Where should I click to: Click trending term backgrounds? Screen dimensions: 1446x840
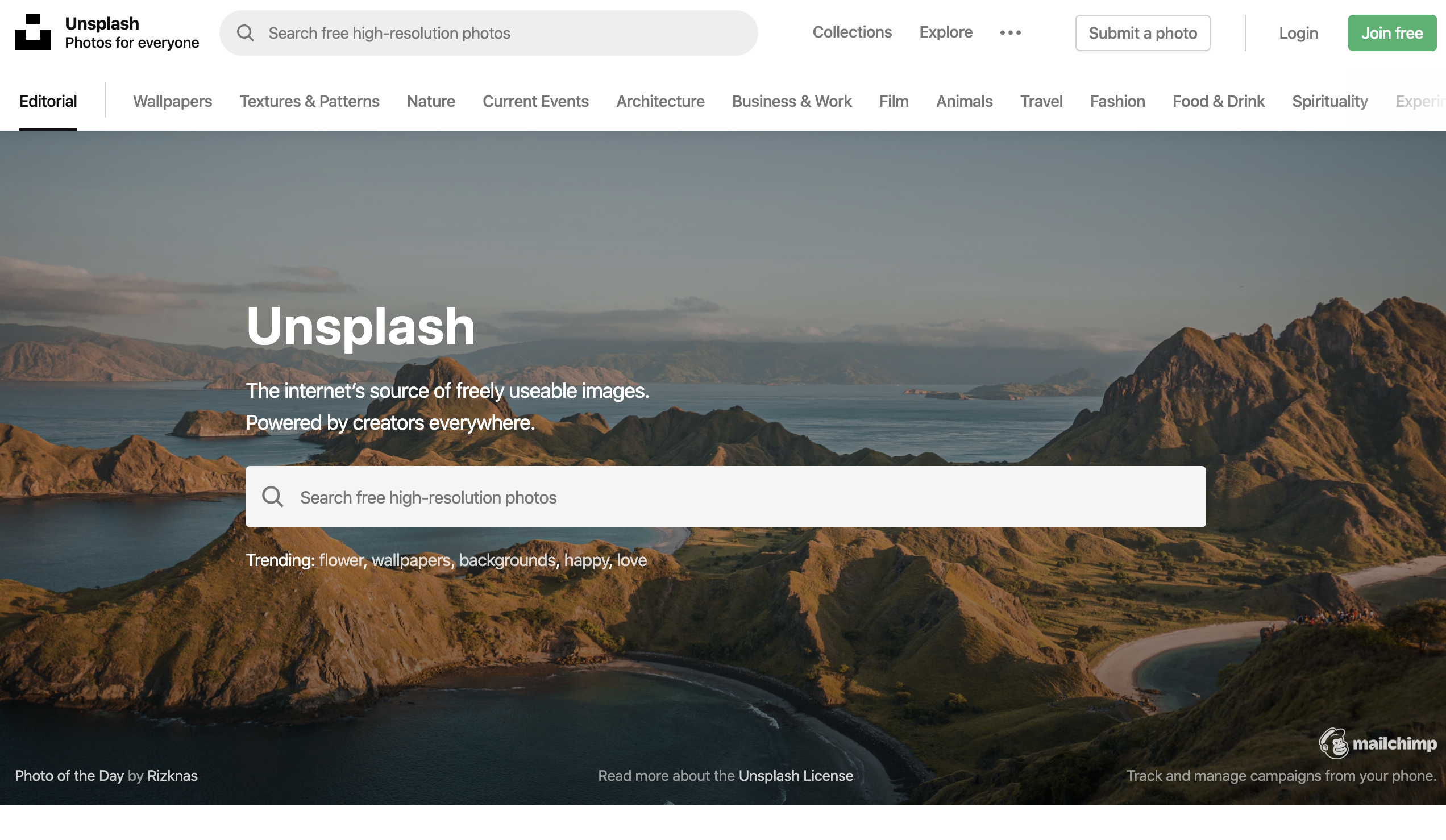pos(507,560)
